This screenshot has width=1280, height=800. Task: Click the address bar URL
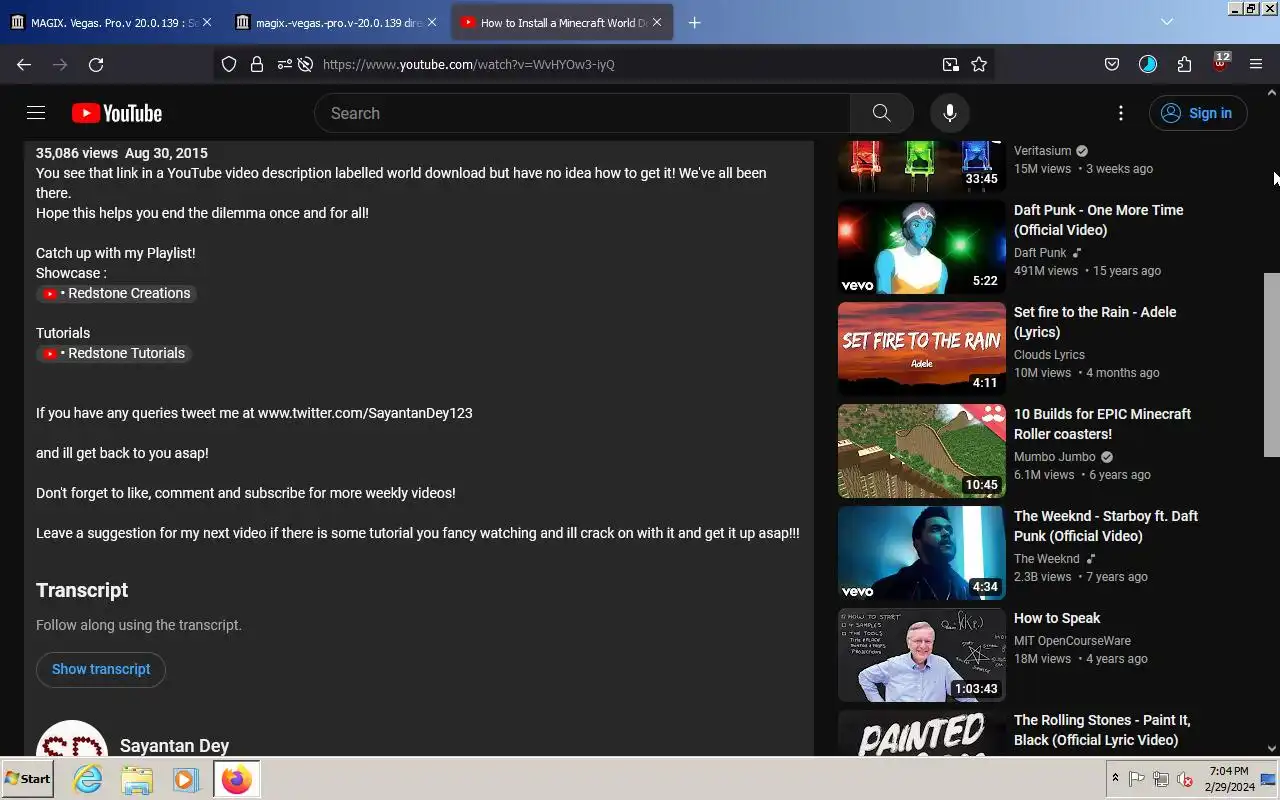click(x=469, y=64)
